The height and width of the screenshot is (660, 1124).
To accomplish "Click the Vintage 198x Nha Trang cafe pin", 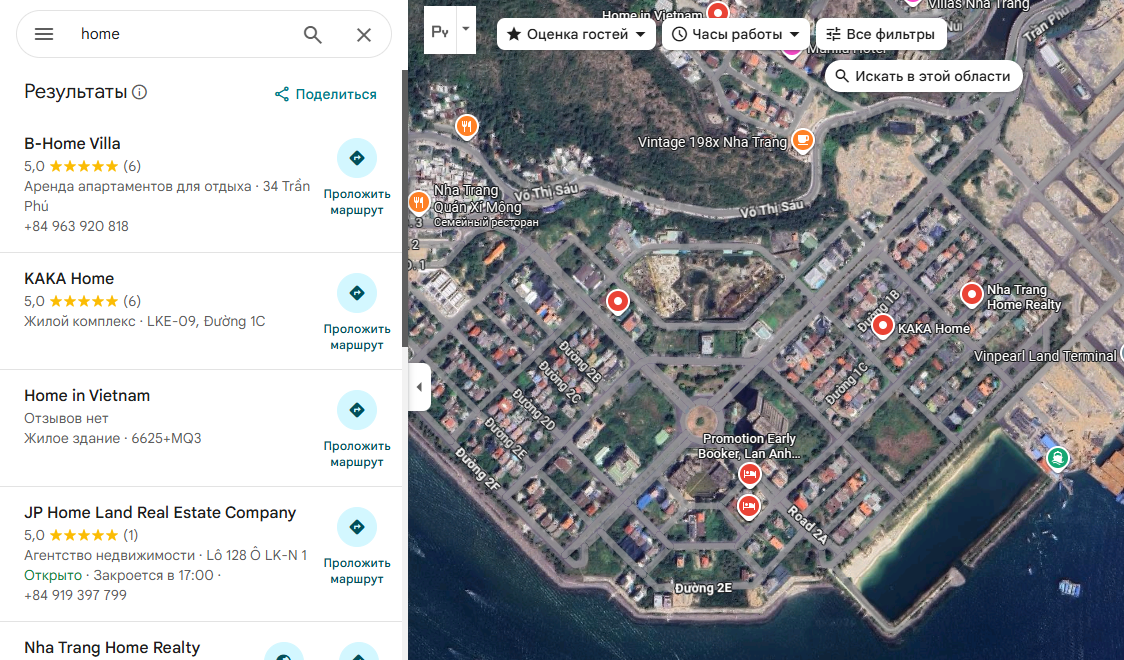I will tap(803, 140).
